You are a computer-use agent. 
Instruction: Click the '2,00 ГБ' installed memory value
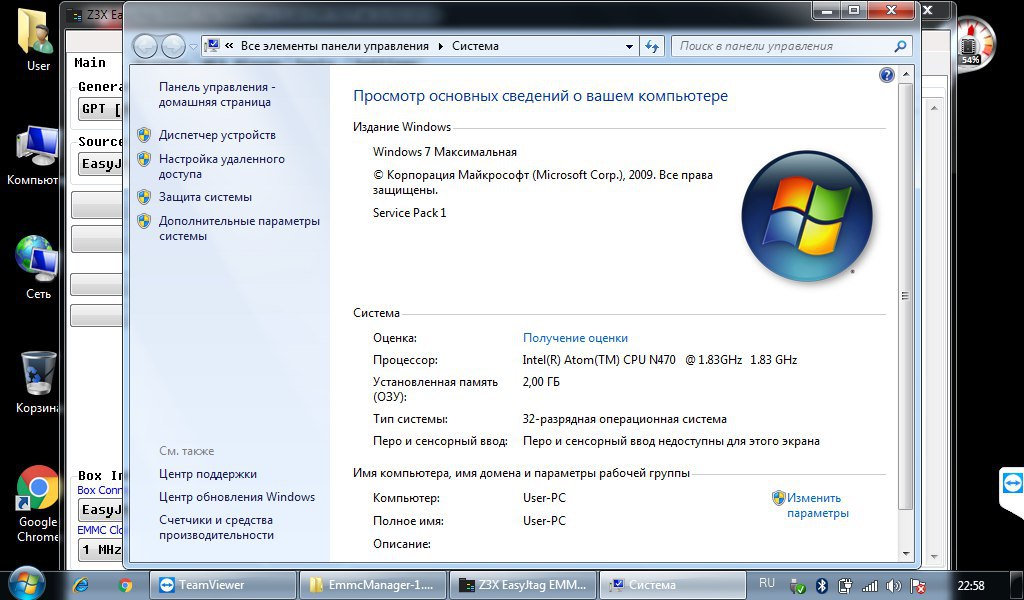tap(541, 382)
